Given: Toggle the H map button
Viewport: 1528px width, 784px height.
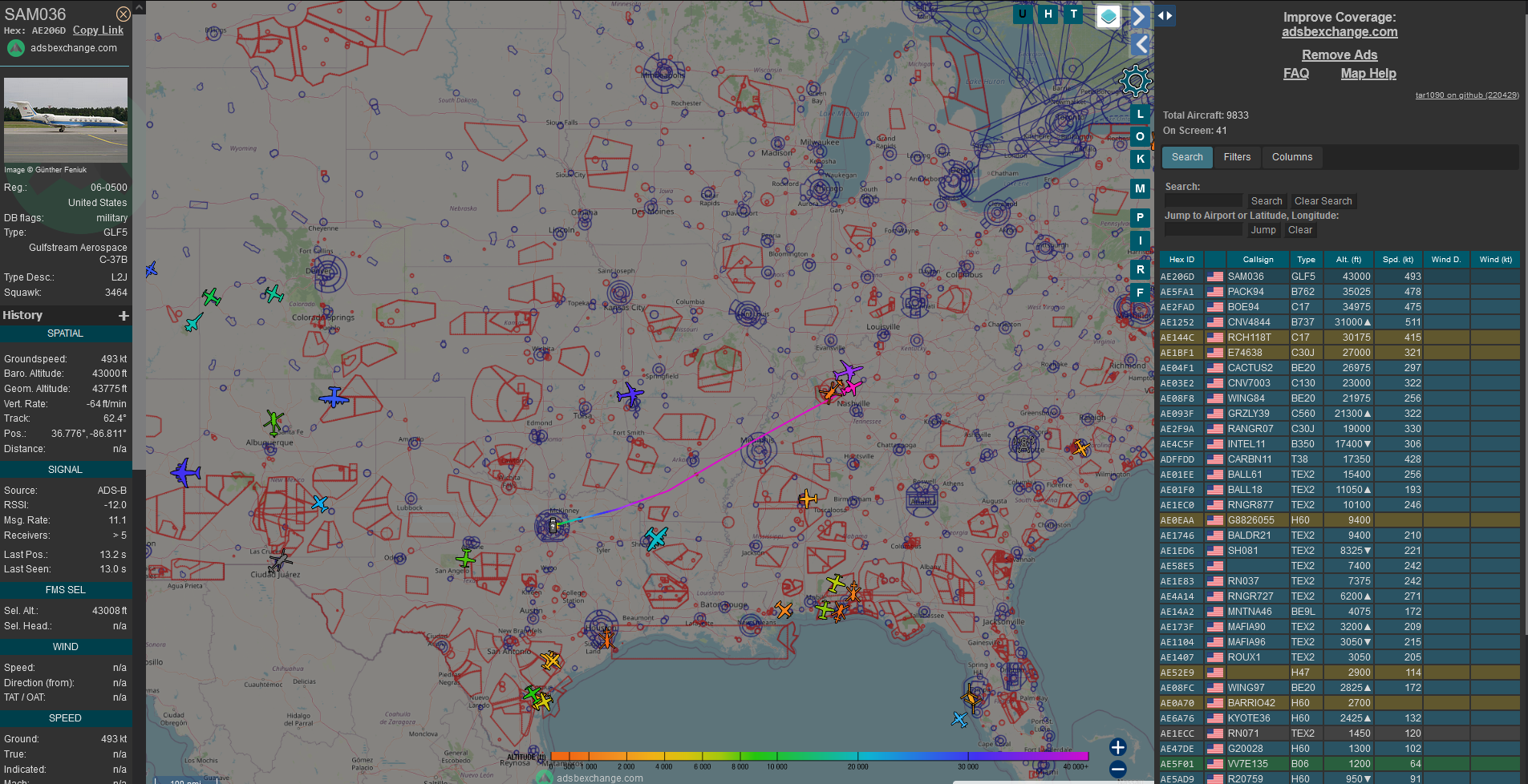Looking at the screenshot, I should (x=1048, y=14).
